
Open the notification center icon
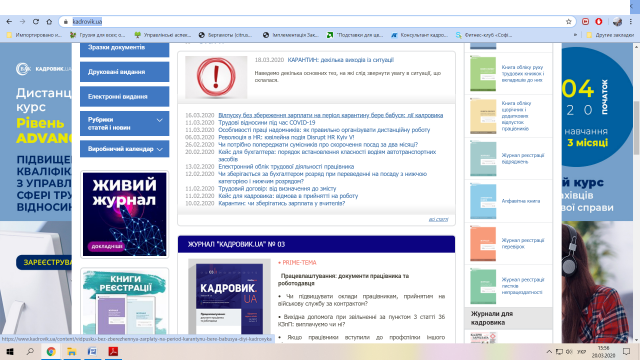tap(627, 351)
